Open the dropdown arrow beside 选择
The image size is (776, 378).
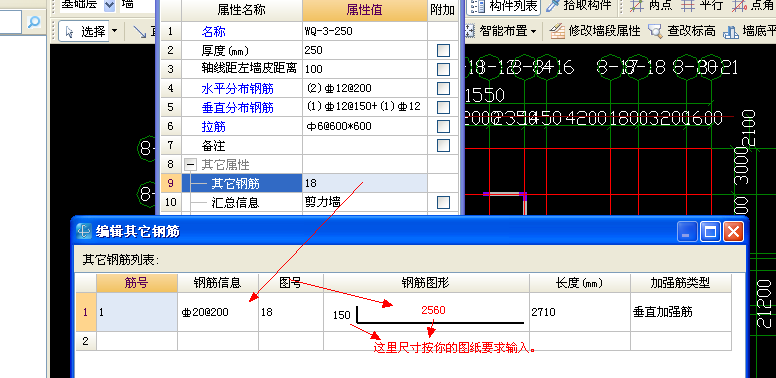click(115, 32)
